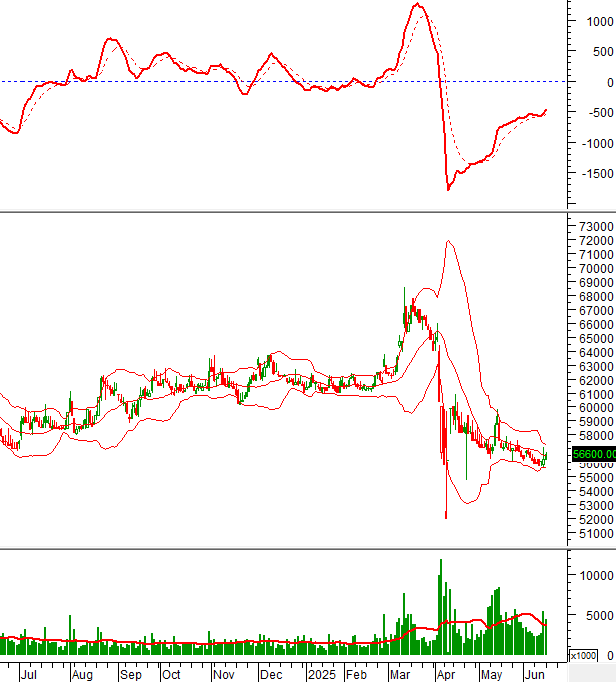Click the 62000 price axis label
This screenshot has height=682, width=616.
(x=596, y=380)
